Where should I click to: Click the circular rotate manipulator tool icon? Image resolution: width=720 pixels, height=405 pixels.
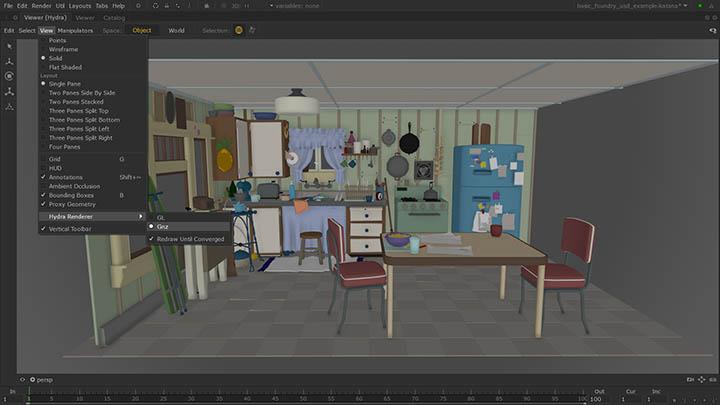tap(9, 76)
